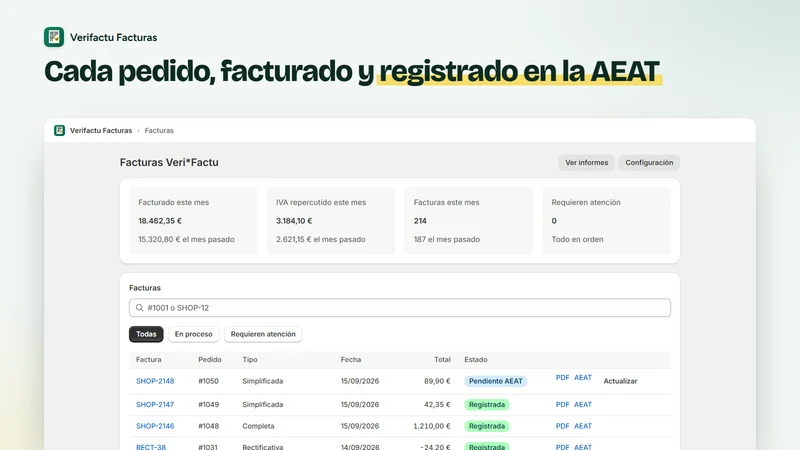Click the search magnifier icon in the Facturas field
Screen dimensions: 800x450
pyautogui.click(x=139, y=308)
